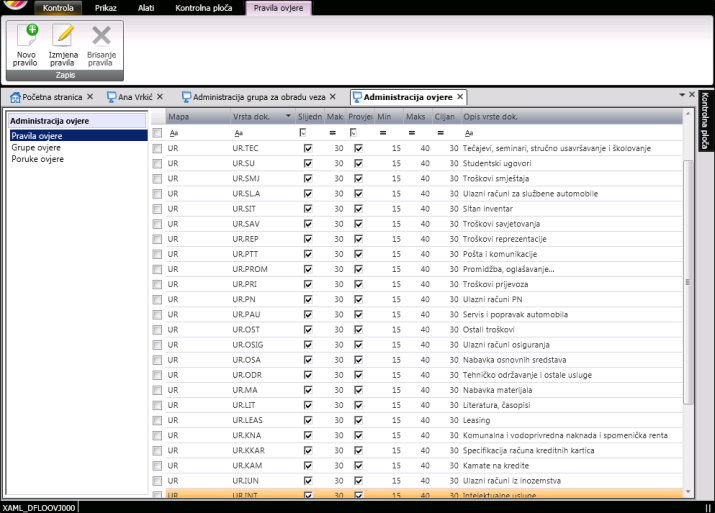Open the Slijedni filter checkbox dropdown
Screen dimensions: 715x513
[x=303, y=132]
